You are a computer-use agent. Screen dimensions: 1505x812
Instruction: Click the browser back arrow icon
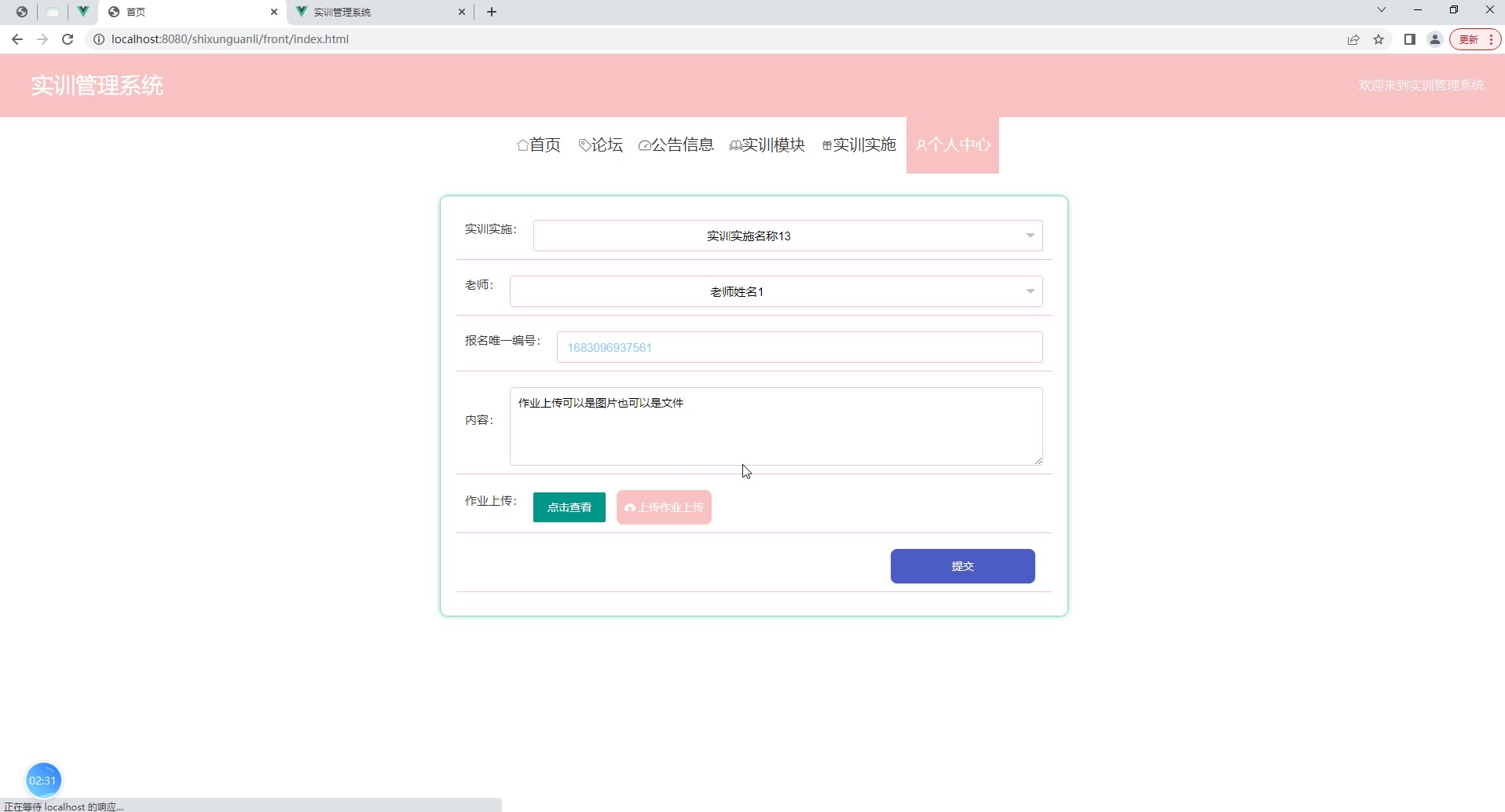pos(17,39)
